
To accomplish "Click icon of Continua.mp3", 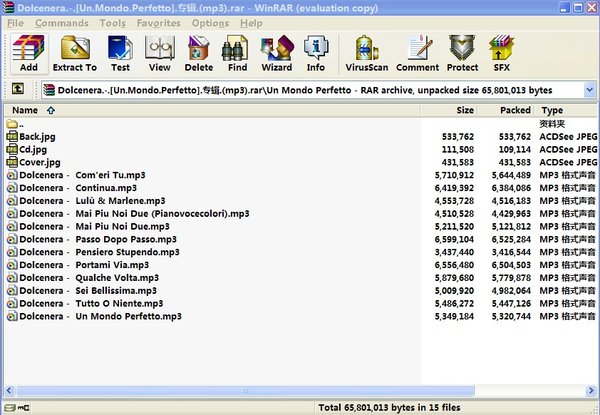I will (x=12, y=188).
